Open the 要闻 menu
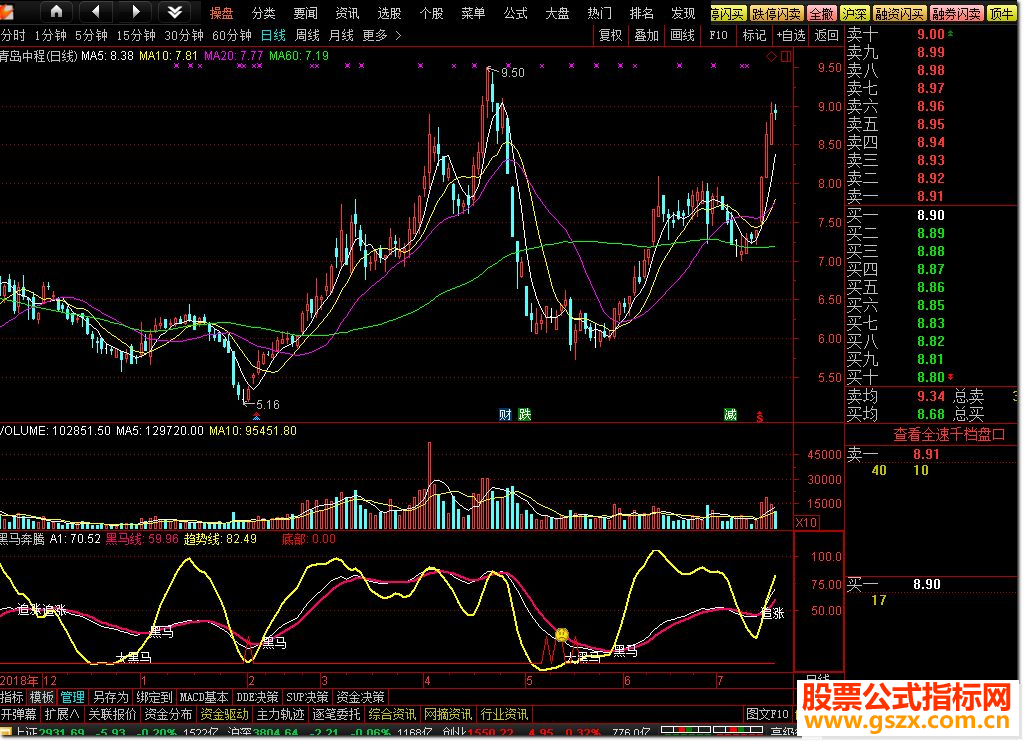This screenshot has height=741, width=1024. (x=305, y=13)
